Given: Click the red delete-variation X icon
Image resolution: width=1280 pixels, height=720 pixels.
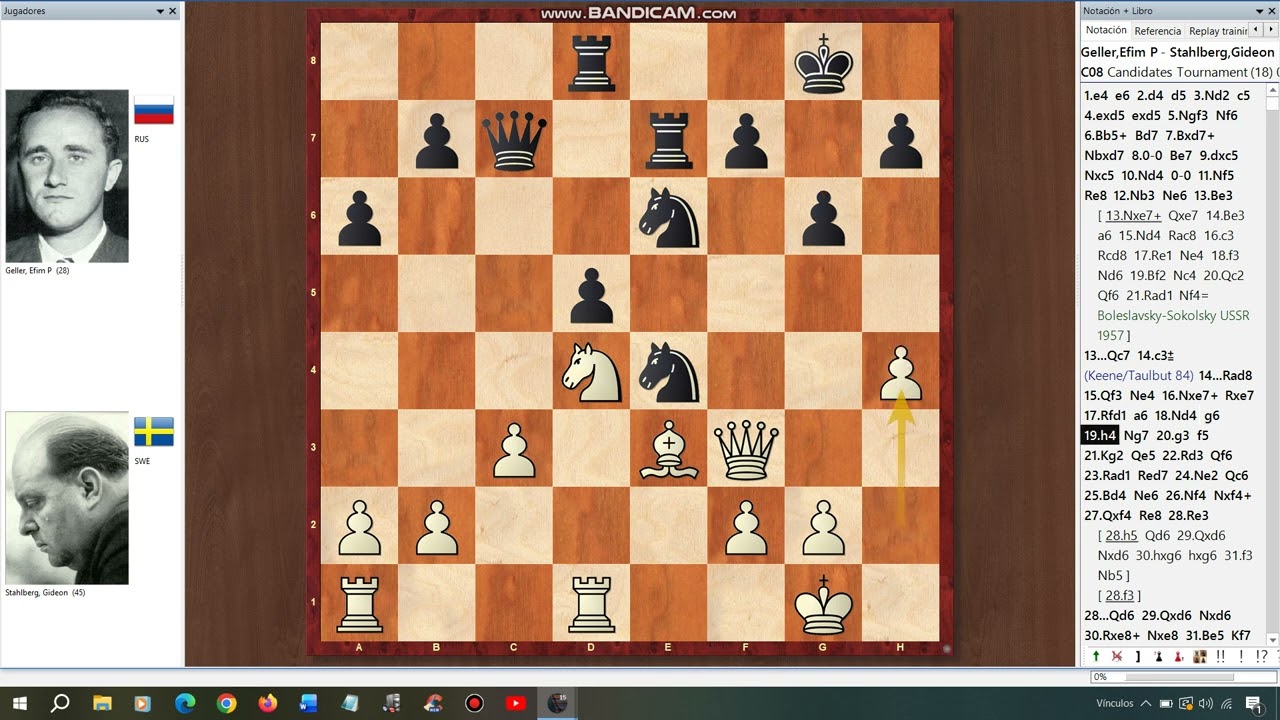Looking at the screenshot, I should pos(1117,657).
